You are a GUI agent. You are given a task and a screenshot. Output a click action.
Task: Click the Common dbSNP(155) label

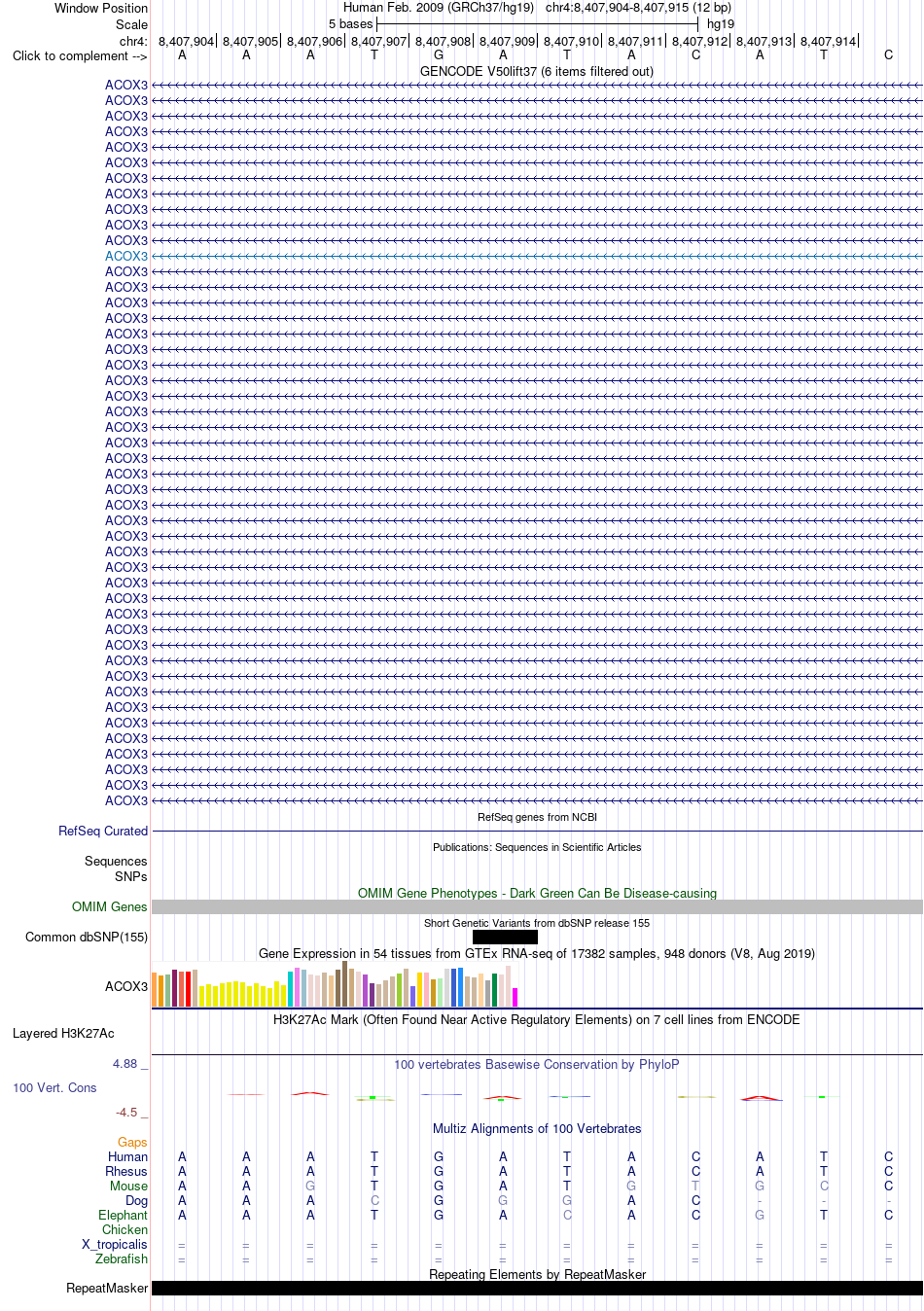click(87, 937)
